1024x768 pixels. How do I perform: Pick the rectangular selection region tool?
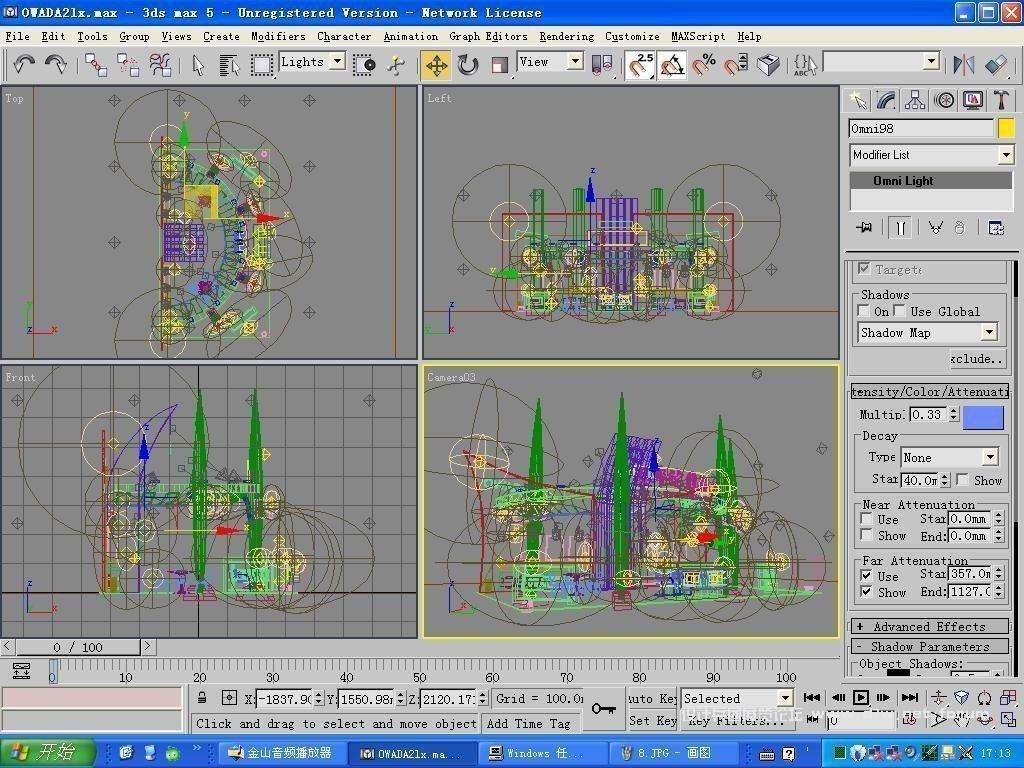(x=262, y=65)
